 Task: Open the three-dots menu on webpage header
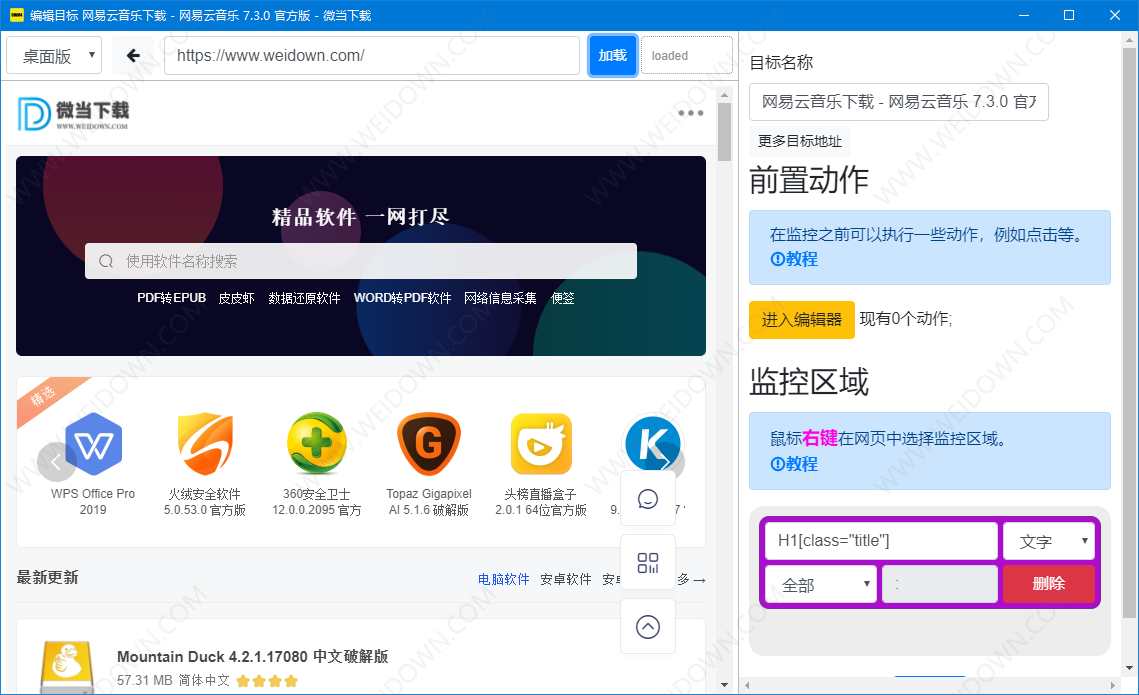(690, 113)
